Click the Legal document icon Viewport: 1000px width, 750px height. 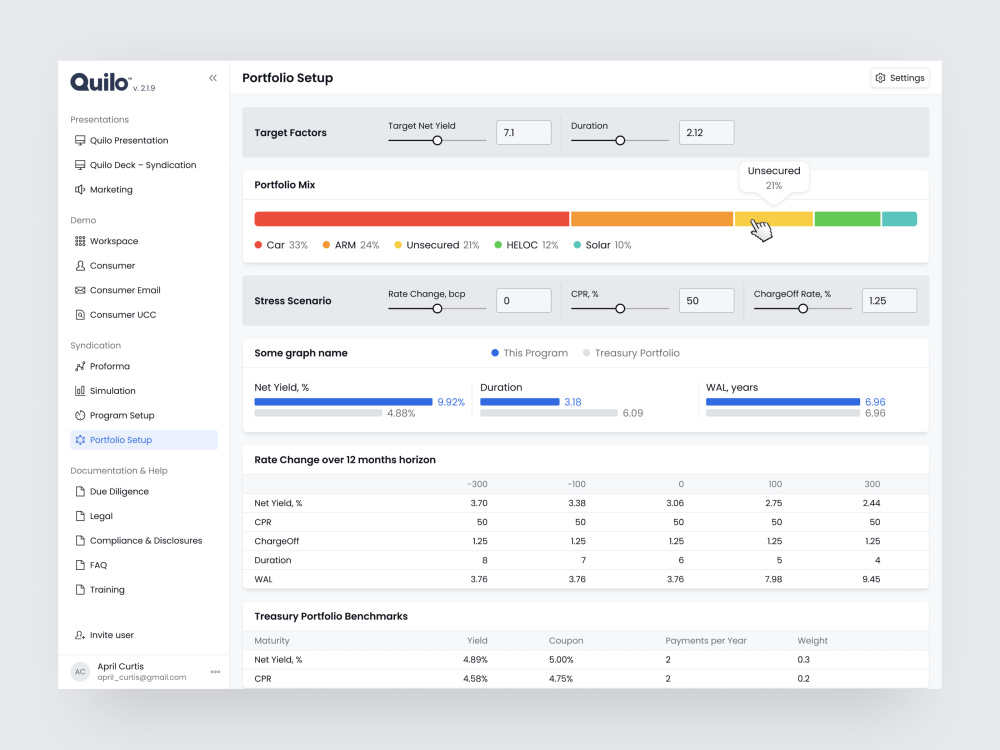(x=80, y=516)
